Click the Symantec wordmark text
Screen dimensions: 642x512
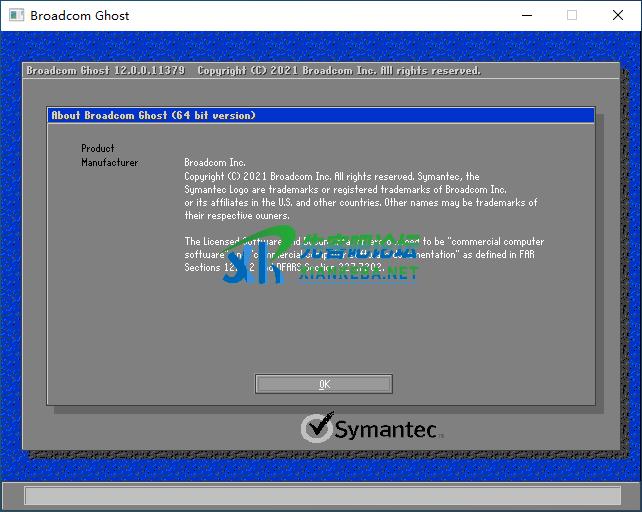pos(386,430)
